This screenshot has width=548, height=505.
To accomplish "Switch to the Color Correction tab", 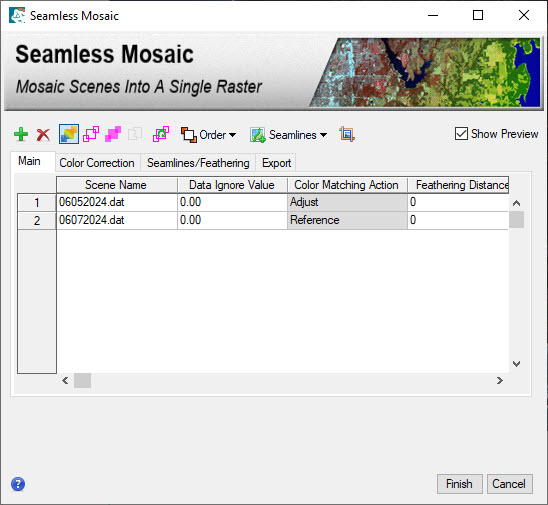I will [x=97, y=163].
